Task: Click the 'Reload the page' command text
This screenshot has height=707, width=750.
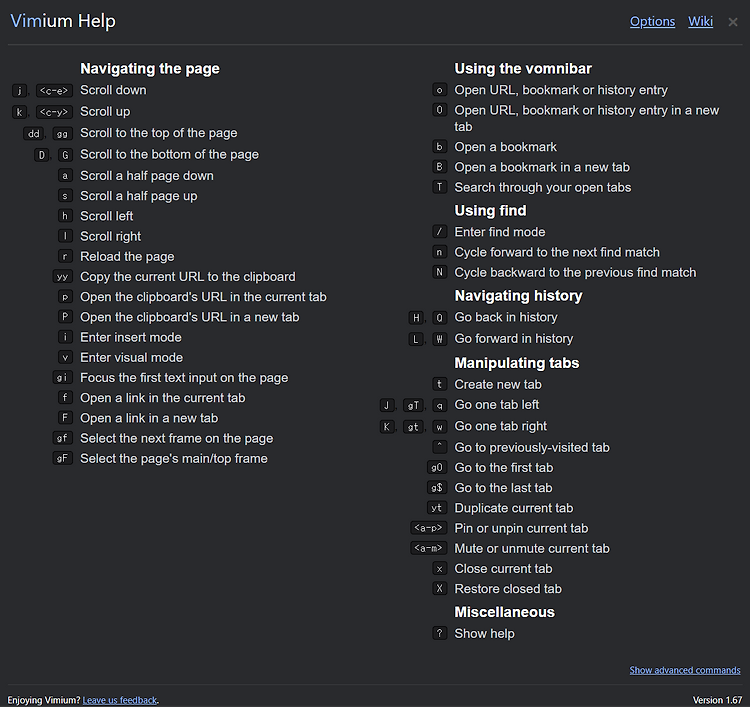Action: [127, 257]
